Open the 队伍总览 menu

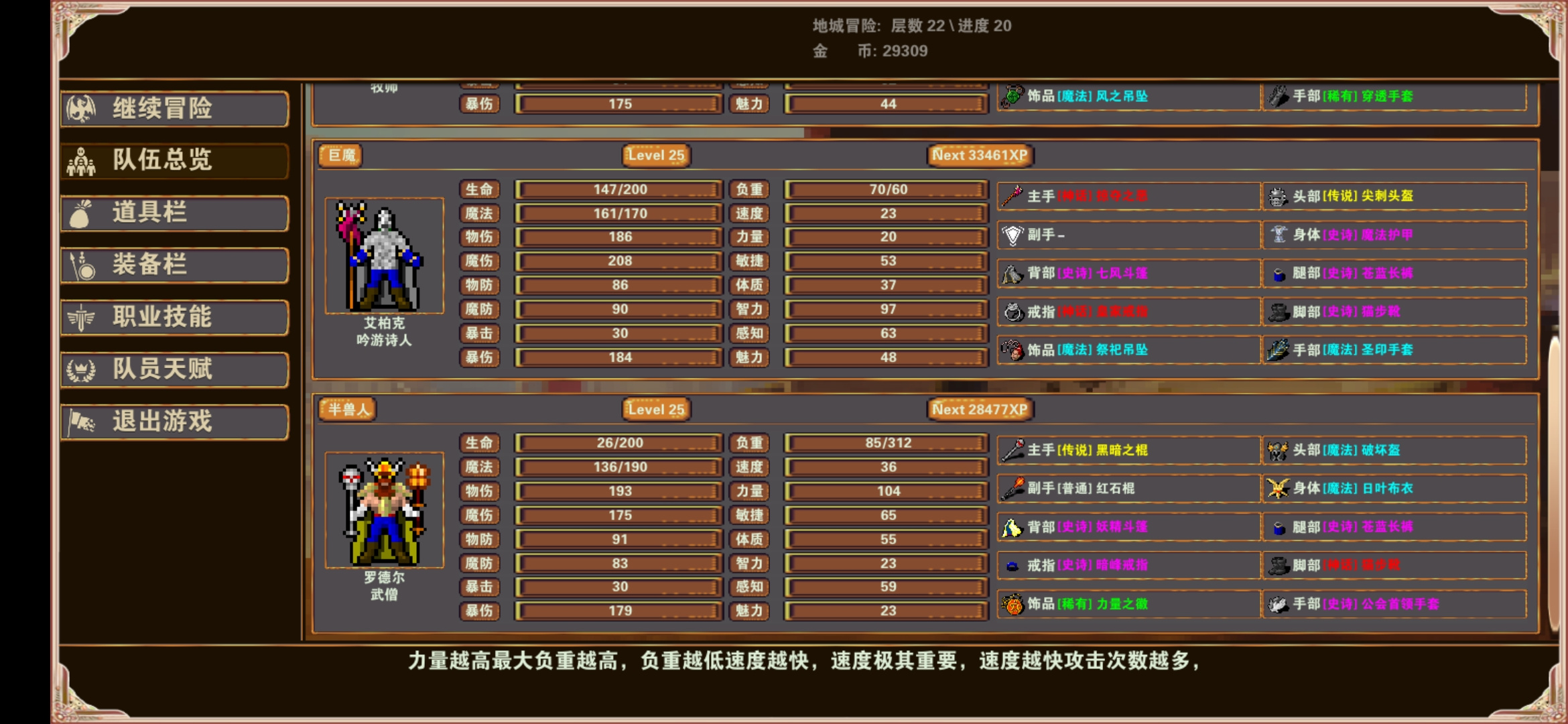click(x=174, y=160)
